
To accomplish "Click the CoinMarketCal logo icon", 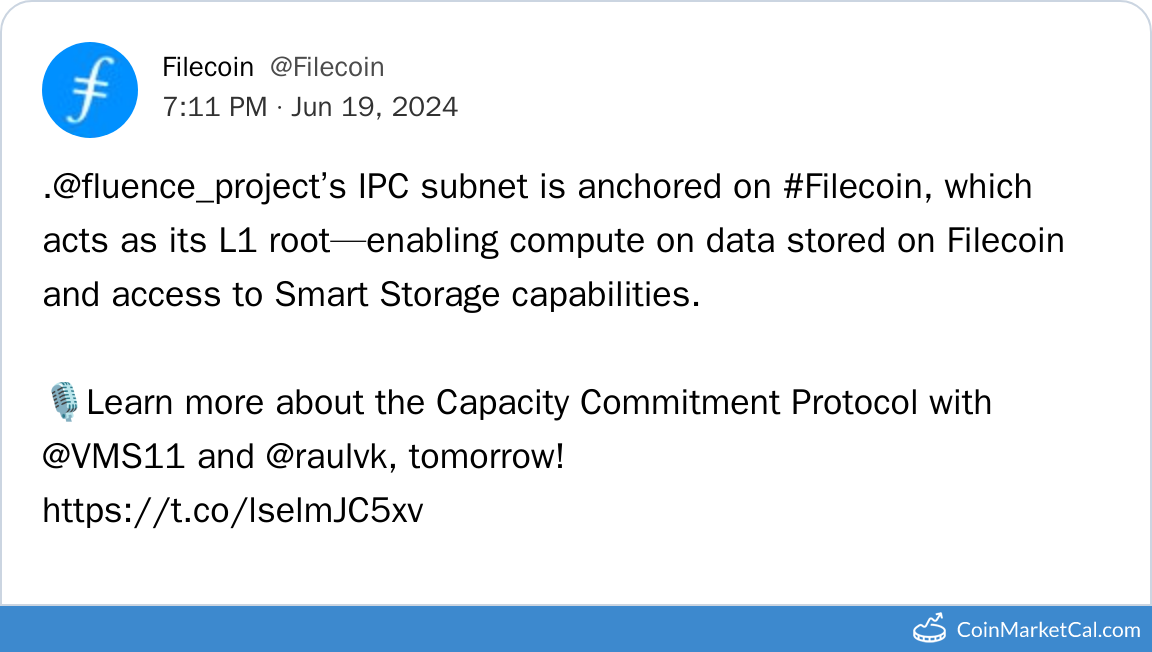I will pos(930,628).
